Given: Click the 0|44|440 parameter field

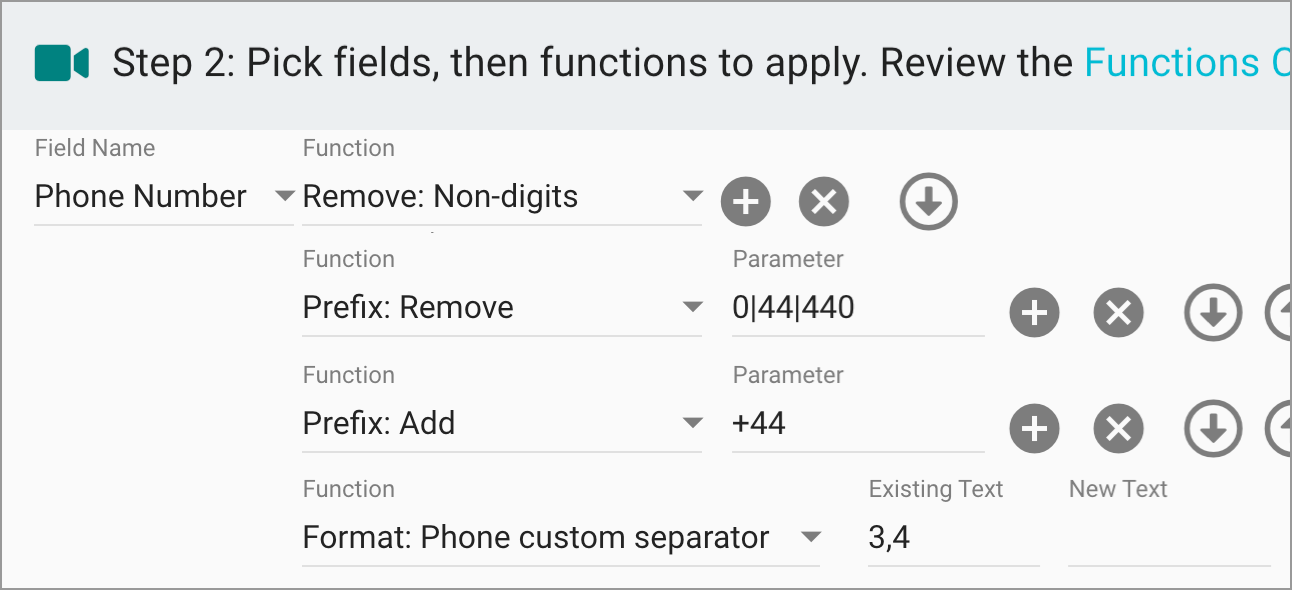Looking at the screenshot, I should [858, 307].
